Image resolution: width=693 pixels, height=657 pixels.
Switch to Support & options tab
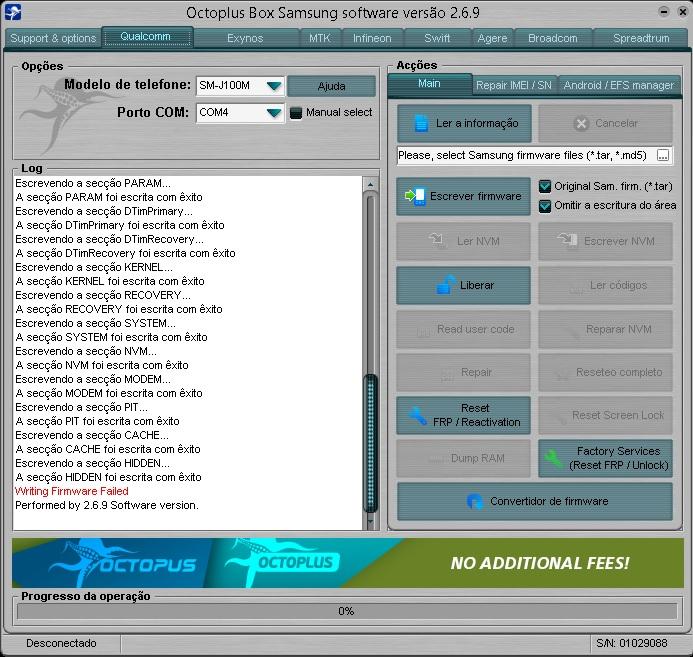53,38
